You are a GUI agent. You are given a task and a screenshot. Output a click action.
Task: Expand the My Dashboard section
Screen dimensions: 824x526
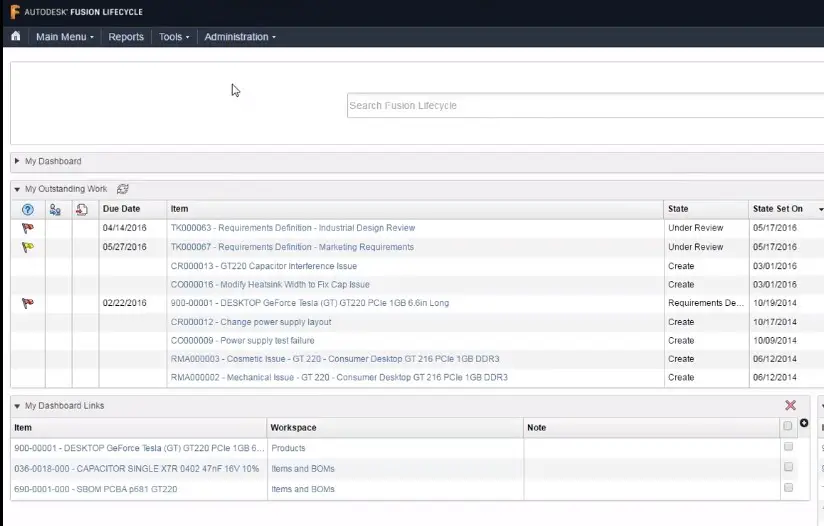click(17, 161)
